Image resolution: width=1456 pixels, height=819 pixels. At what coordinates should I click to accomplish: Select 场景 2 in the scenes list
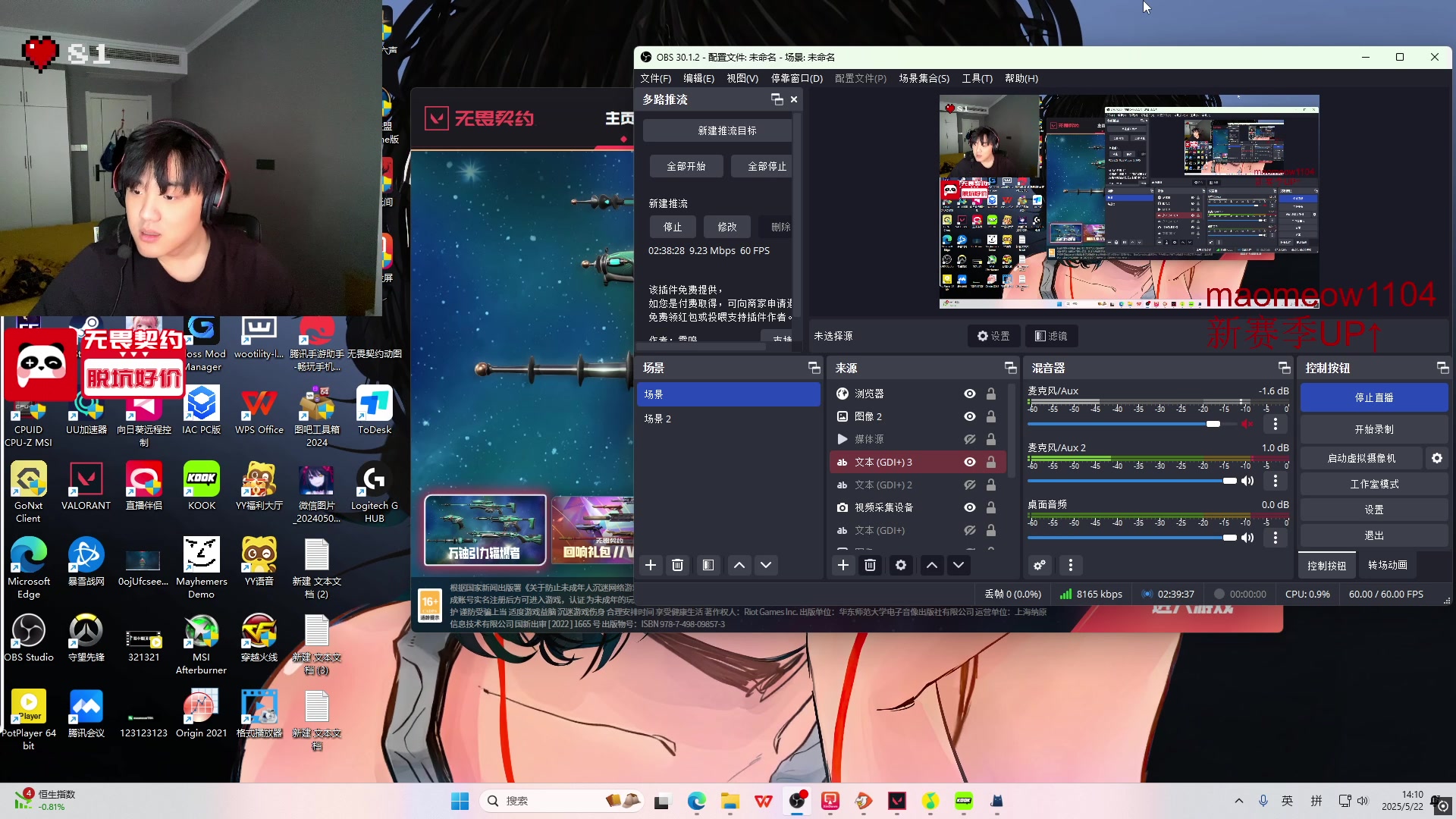pyautogui.click(x=728, y=419)
